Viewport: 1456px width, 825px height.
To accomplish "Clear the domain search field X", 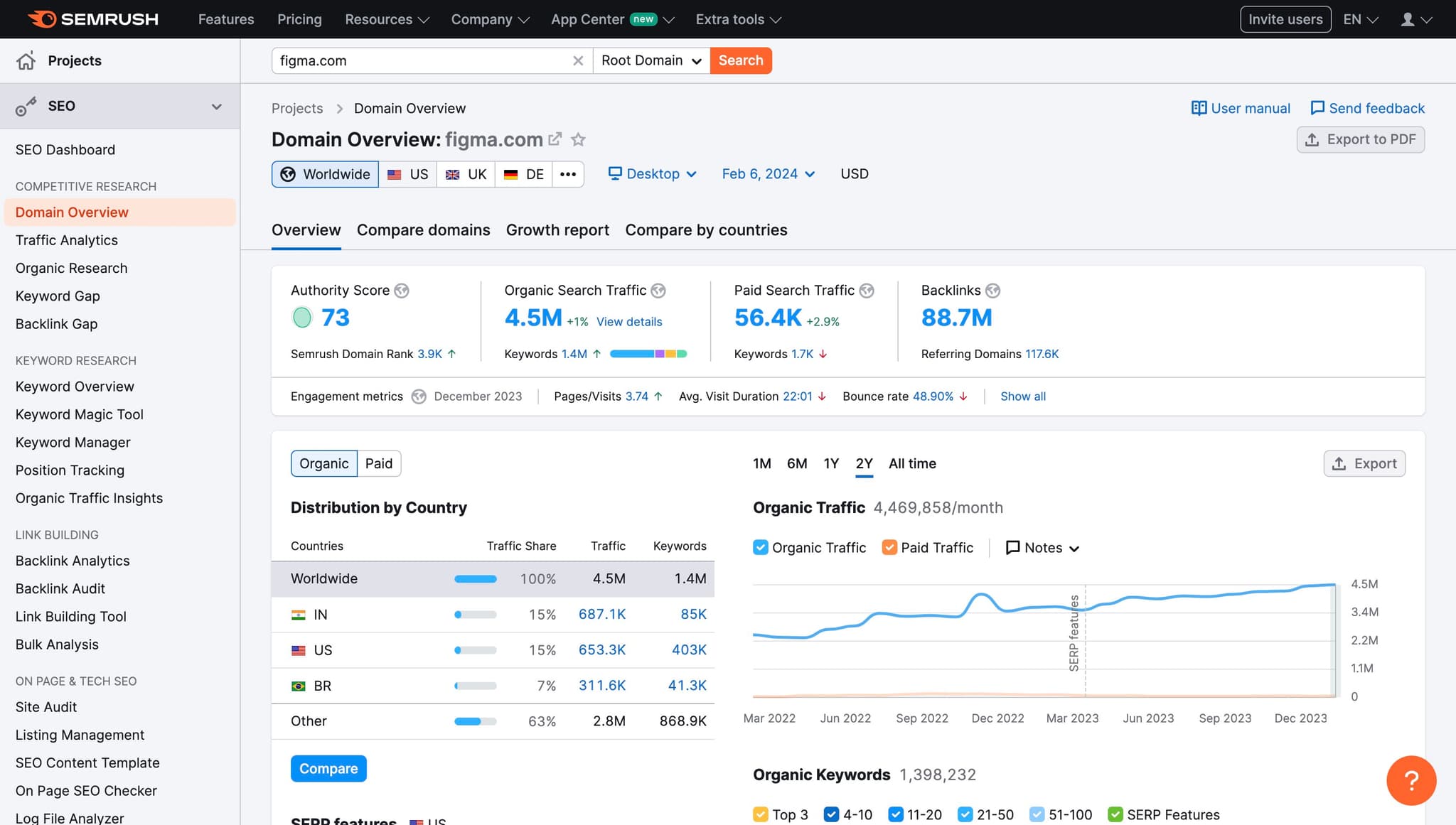I will click(578, 61).
